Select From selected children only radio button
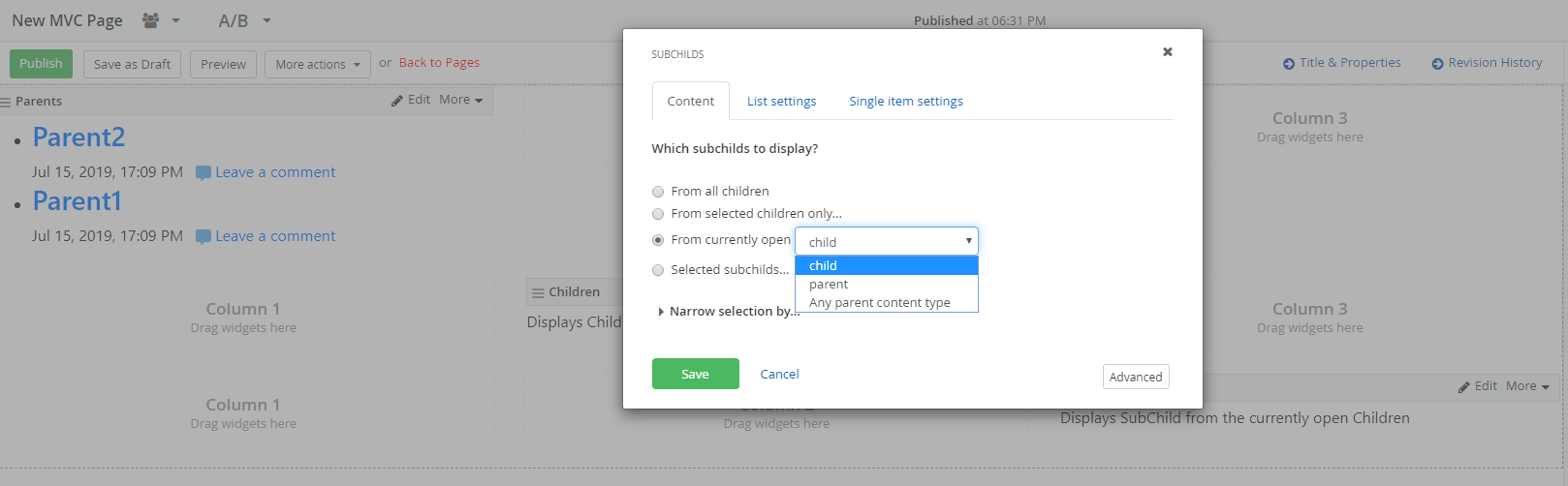This screenshot has width=1568, height=486. point(658,214)
